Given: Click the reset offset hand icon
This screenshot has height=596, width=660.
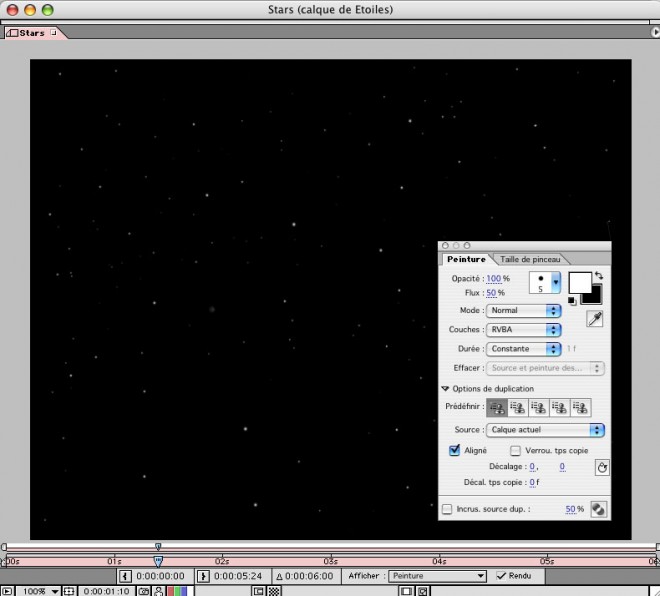Looking at the screenshot, I should (601, 467).
